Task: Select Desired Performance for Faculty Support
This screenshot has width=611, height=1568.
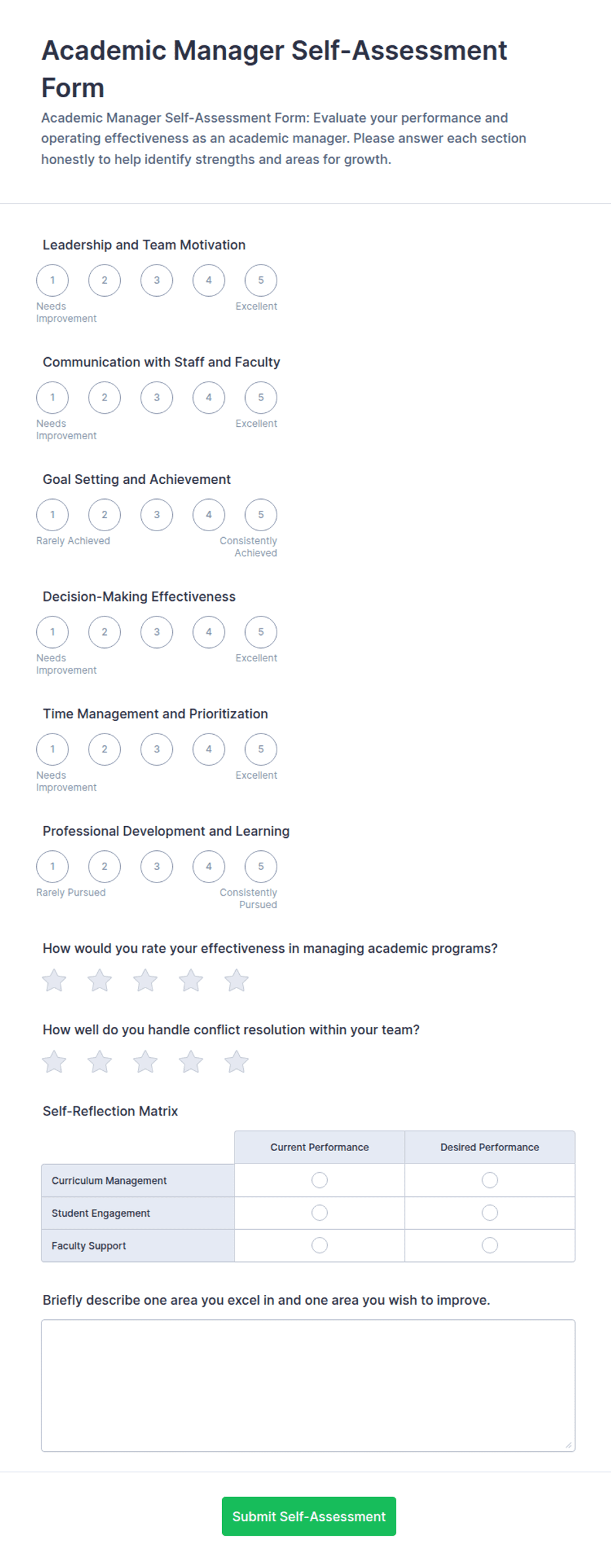Action: tap(489, 1245)
